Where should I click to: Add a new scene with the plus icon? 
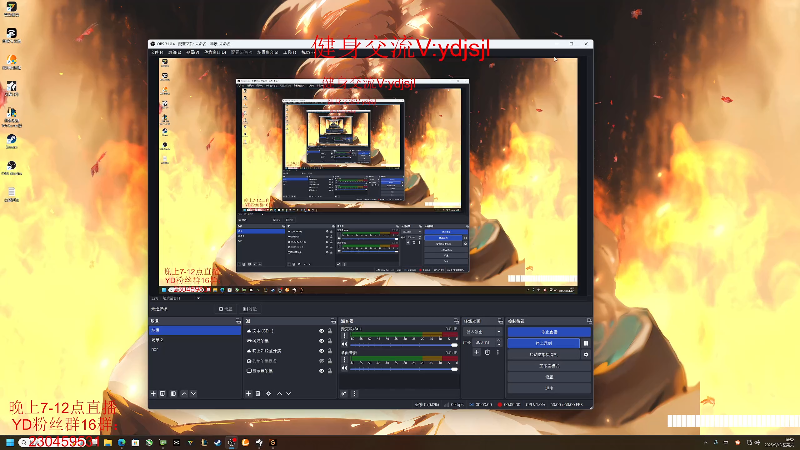click(153, 393)
